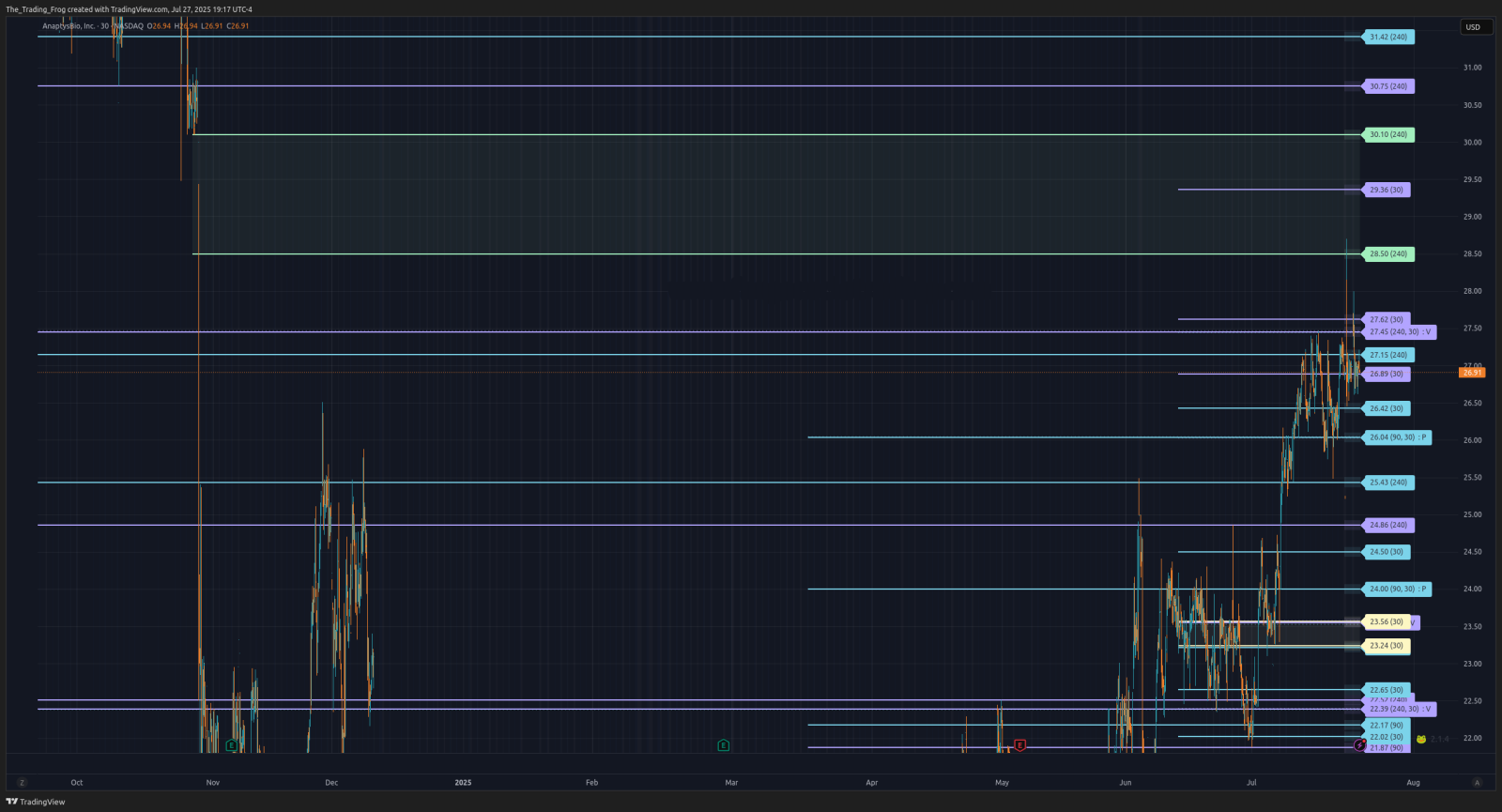Select the yellow 23.56 (30) label
Screen dimensions: 1502x812
click(1386, 621)
